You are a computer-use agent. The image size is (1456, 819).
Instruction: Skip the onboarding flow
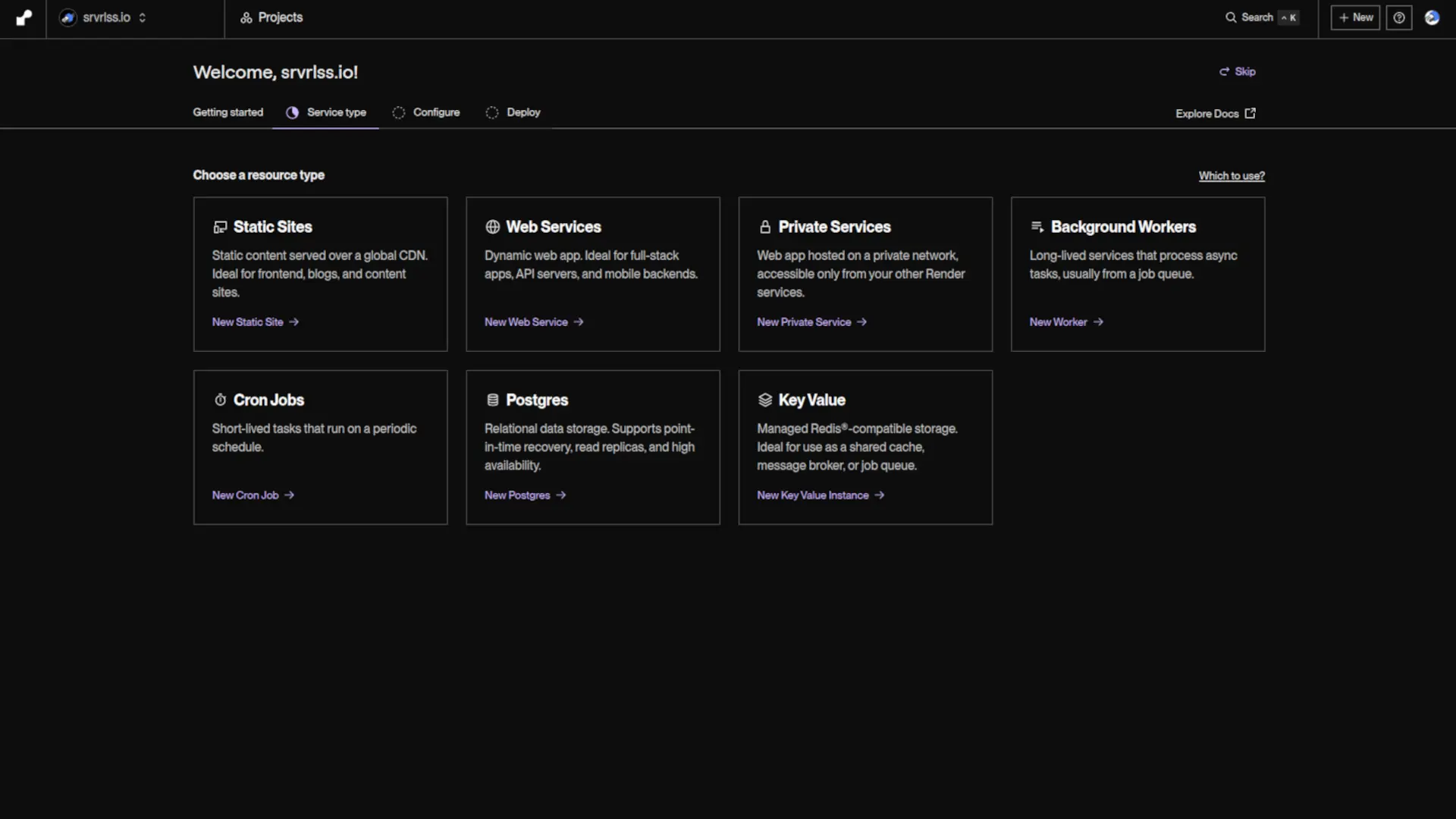1238,71
